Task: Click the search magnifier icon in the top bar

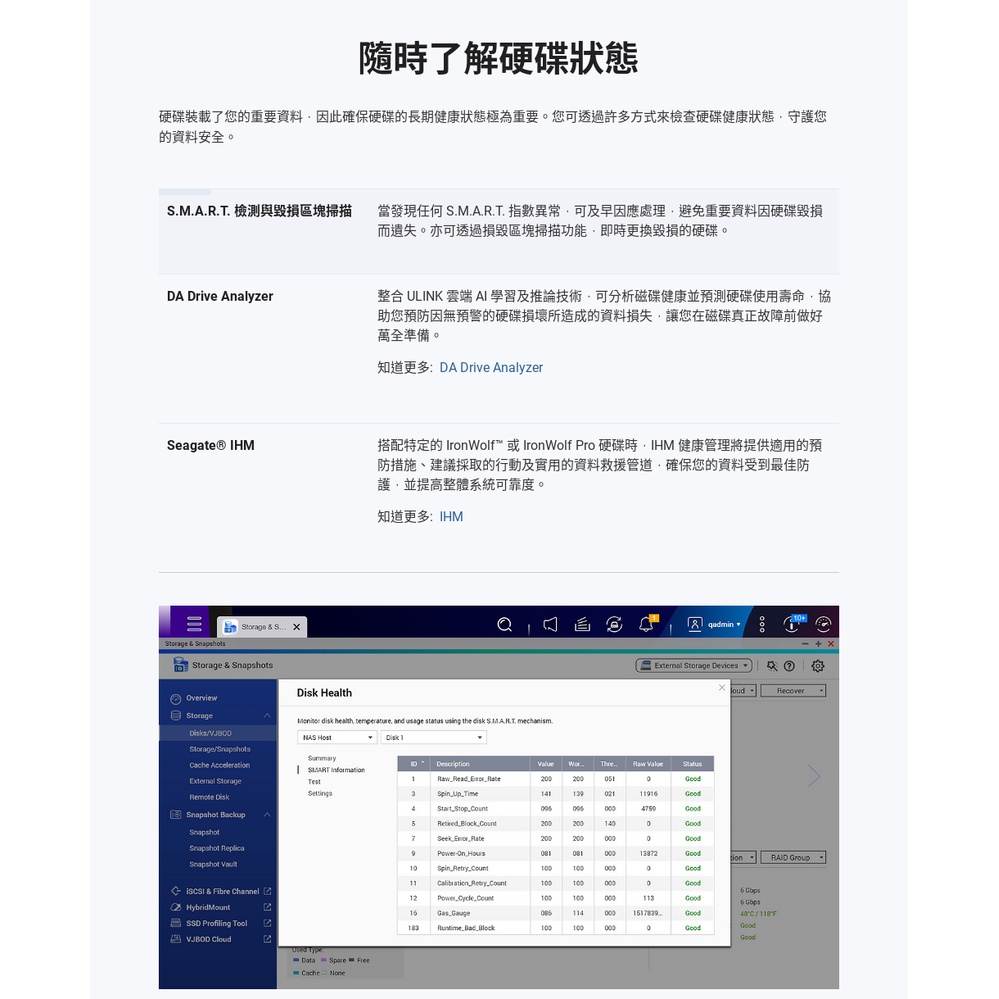Action: coord(505,625)
